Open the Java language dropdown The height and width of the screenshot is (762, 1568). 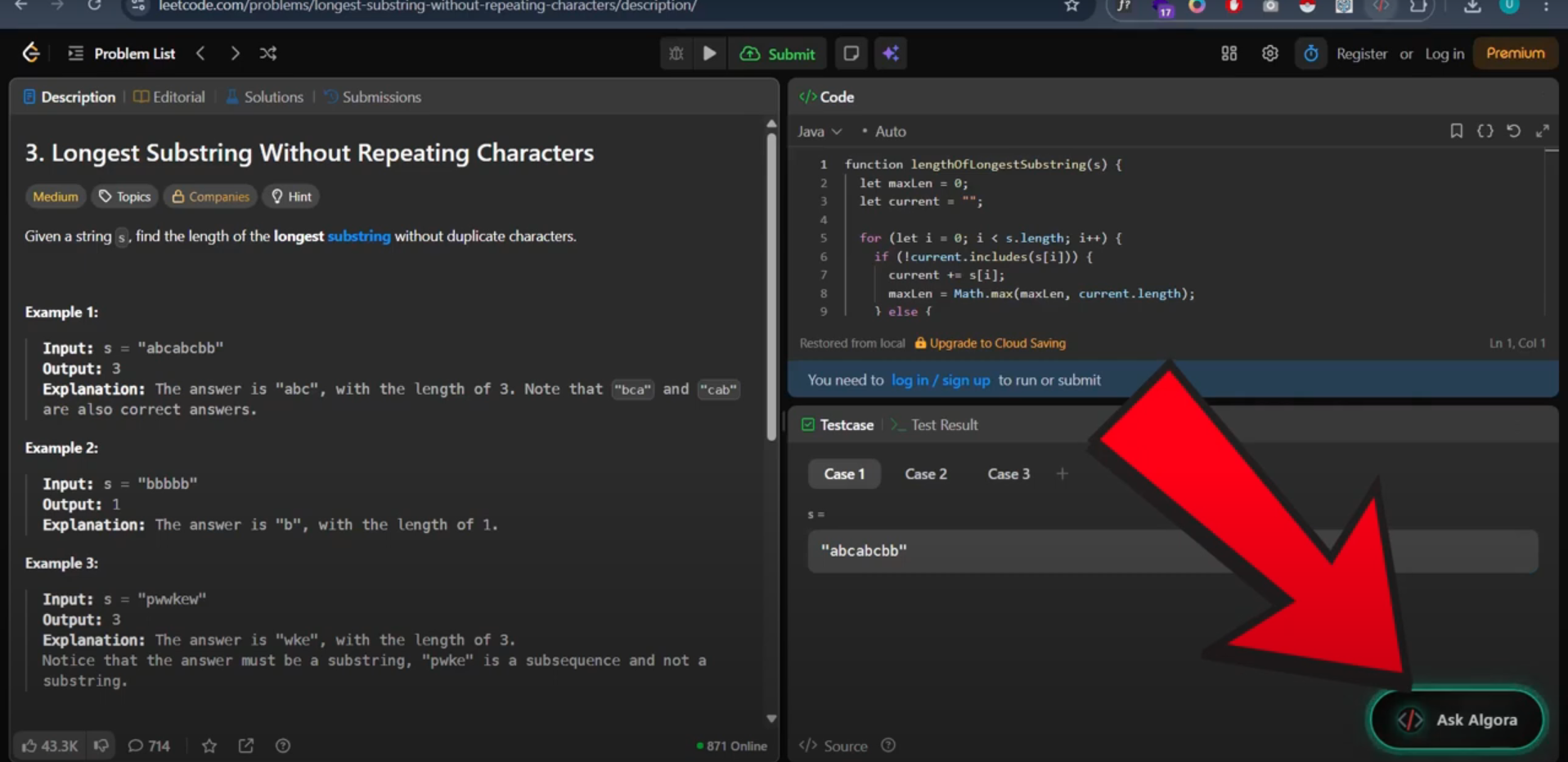coord(819,131)
